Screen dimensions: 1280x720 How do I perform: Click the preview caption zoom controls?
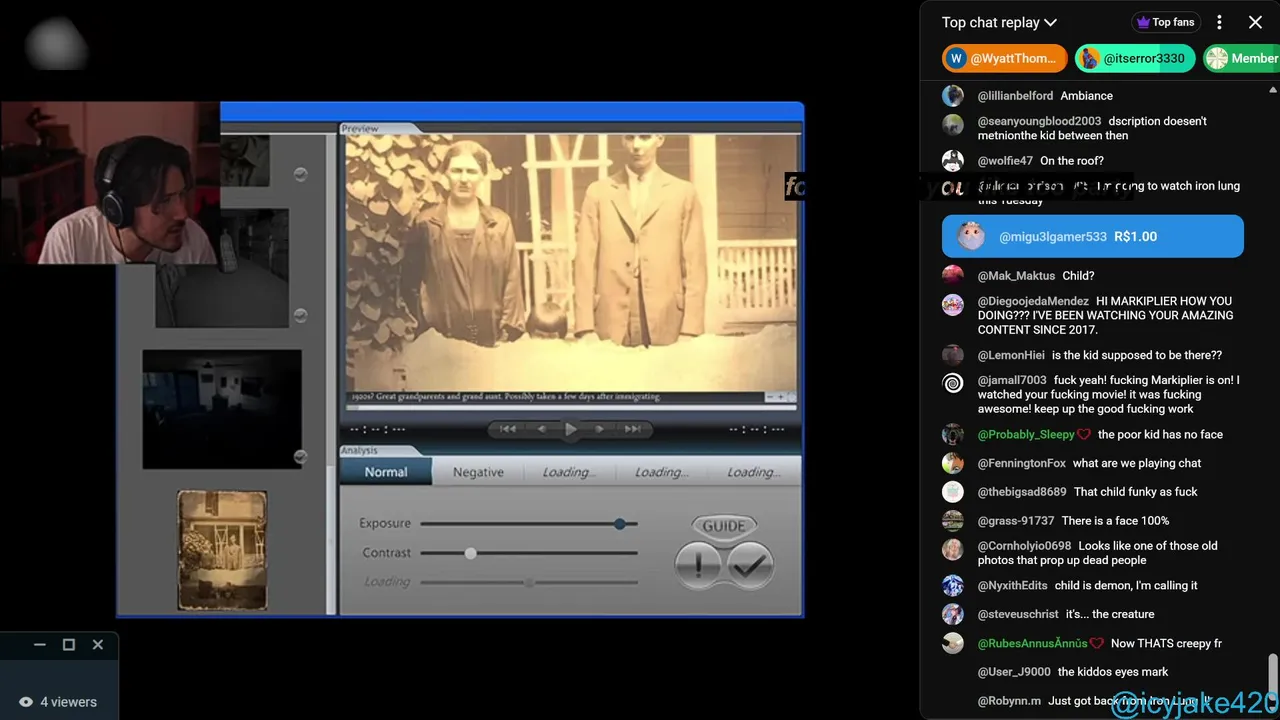pyautogui.click(x=781, y=397)
